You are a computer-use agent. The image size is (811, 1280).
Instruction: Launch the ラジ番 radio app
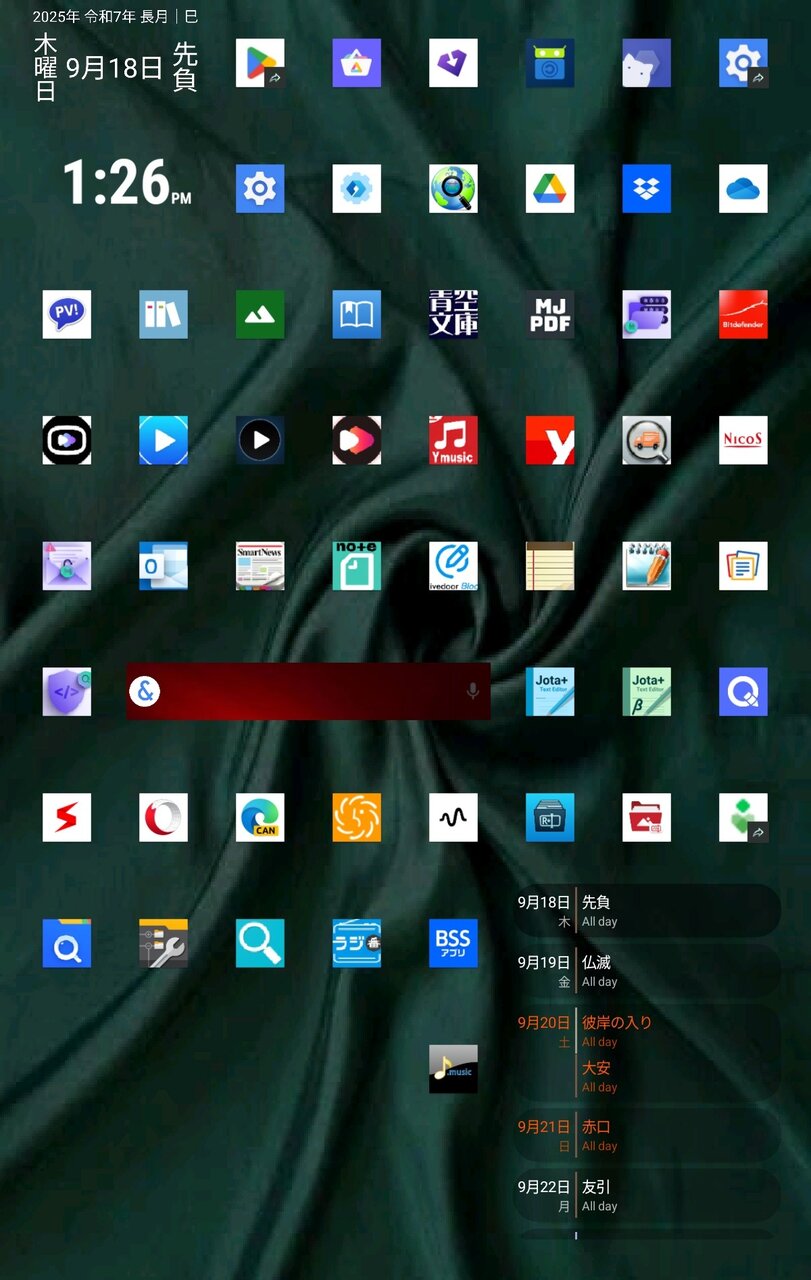click(x=357, y=943)
